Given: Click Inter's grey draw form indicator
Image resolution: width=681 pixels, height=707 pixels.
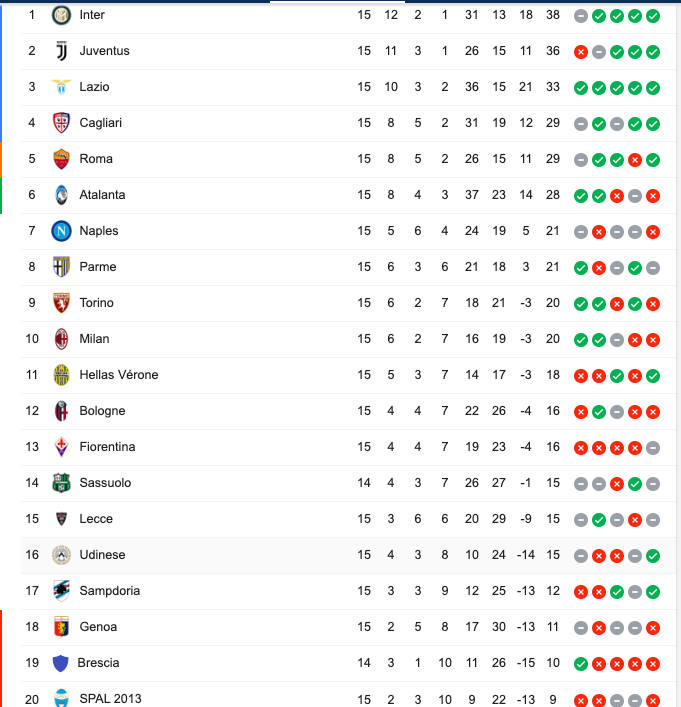Looking at the screenshot, I should (x=581, y=16).
